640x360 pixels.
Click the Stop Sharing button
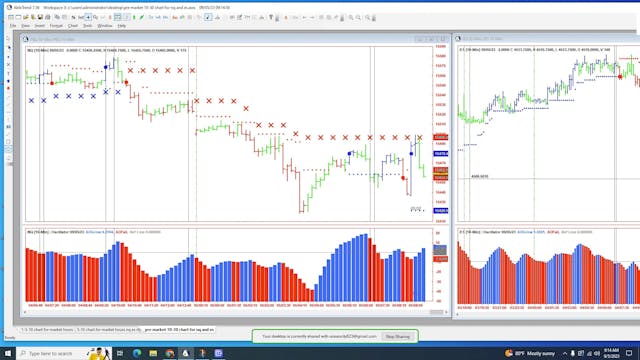[x=398, y=336]
